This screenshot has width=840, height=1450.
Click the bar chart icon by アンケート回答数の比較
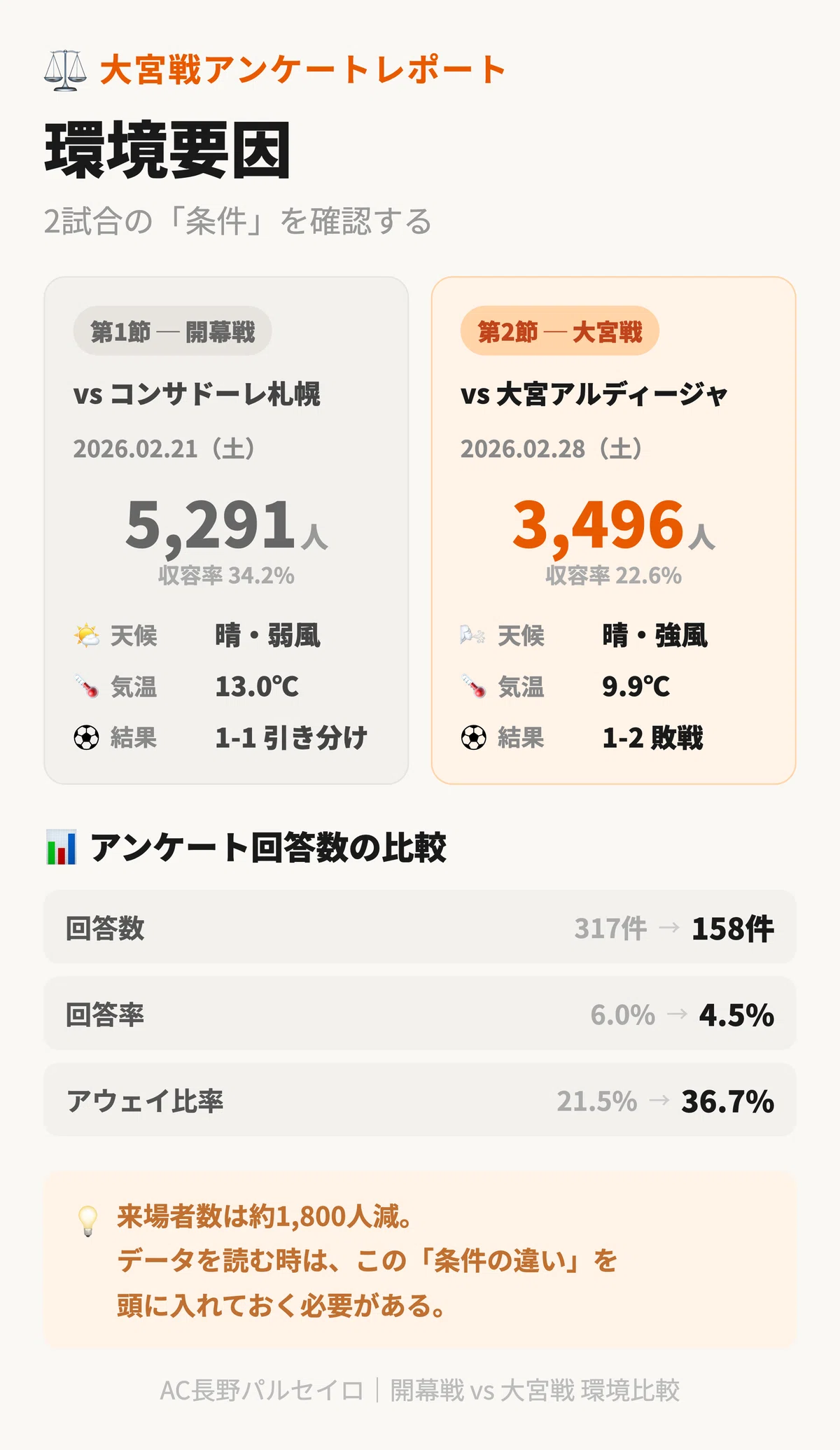61,847
